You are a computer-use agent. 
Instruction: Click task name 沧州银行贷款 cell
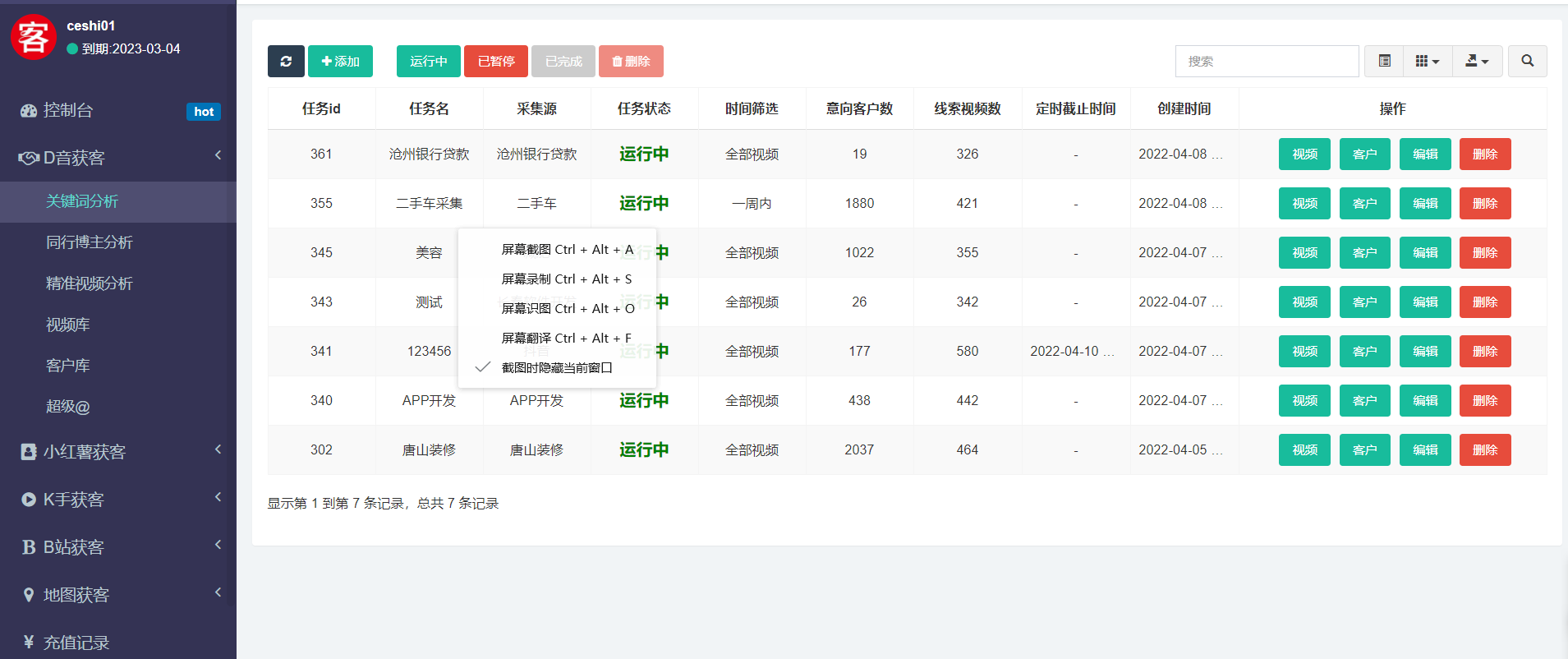point(429,154)
